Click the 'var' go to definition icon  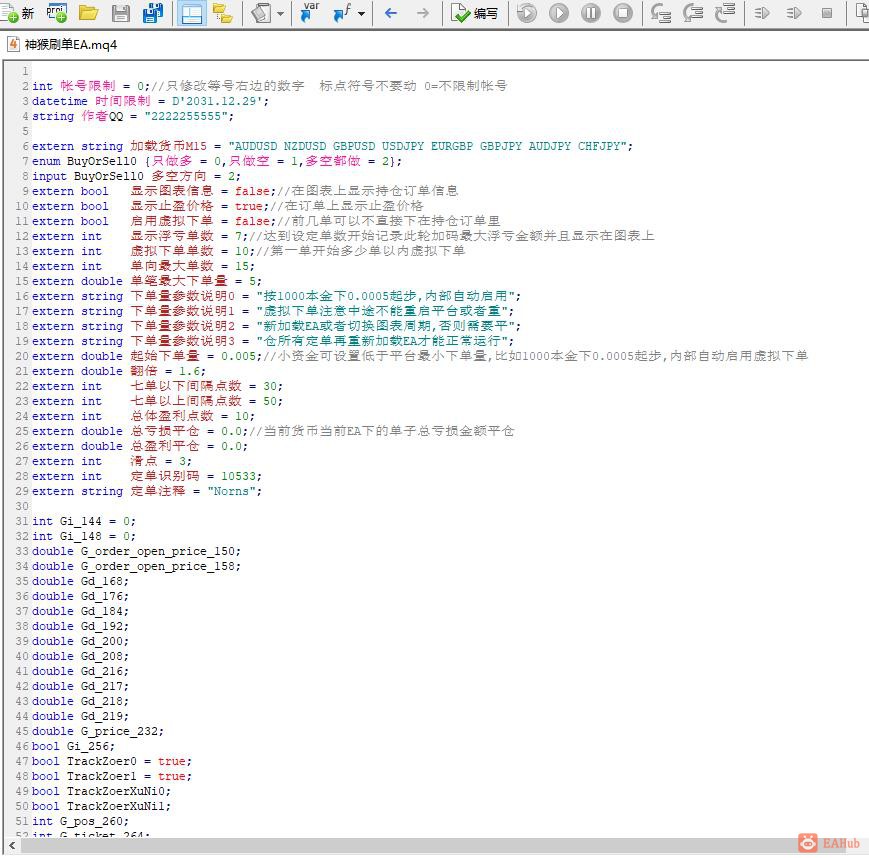pos(309,12)
